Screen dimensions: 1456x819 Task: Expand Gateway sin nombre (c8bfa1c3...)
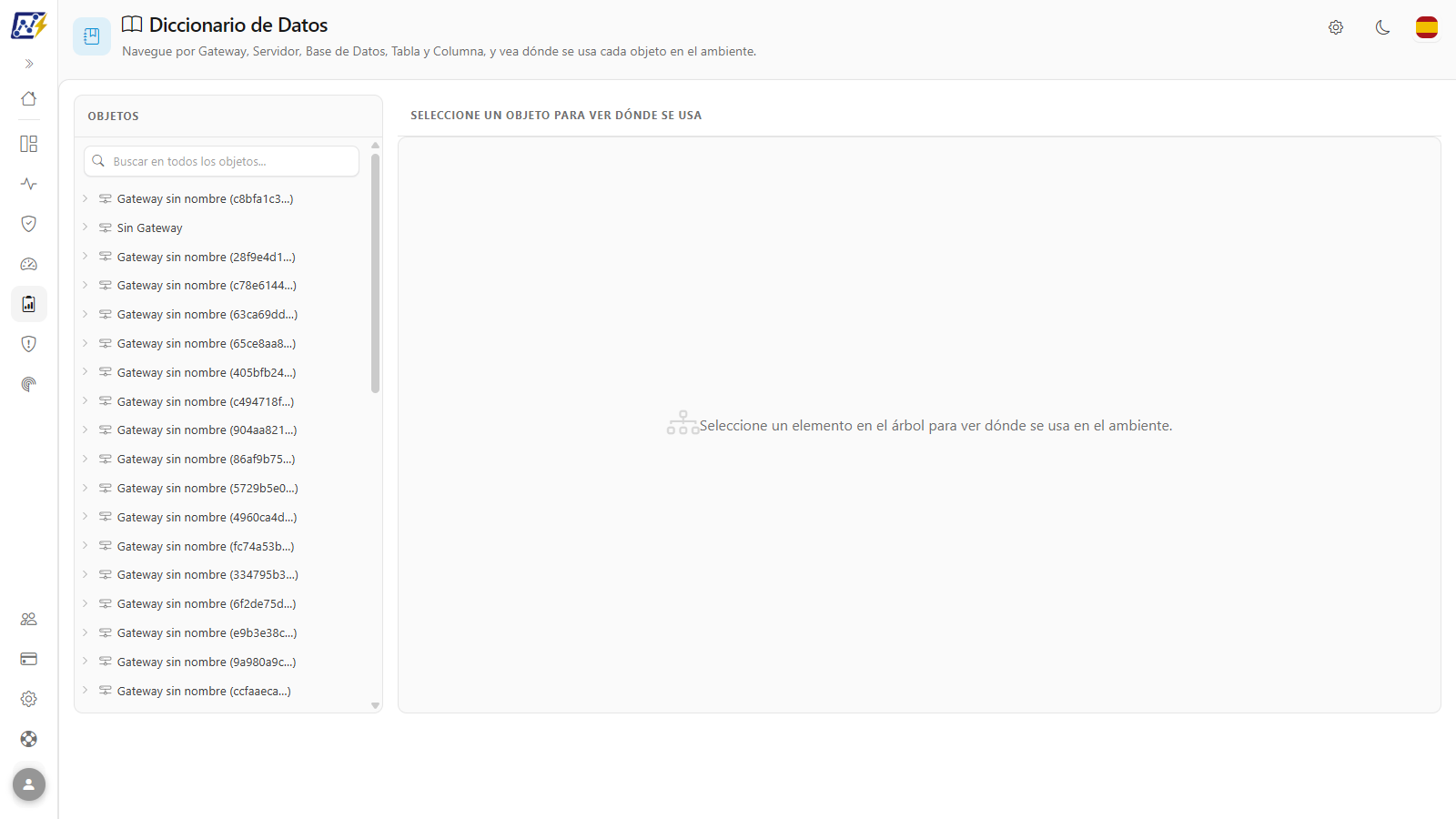86,198
